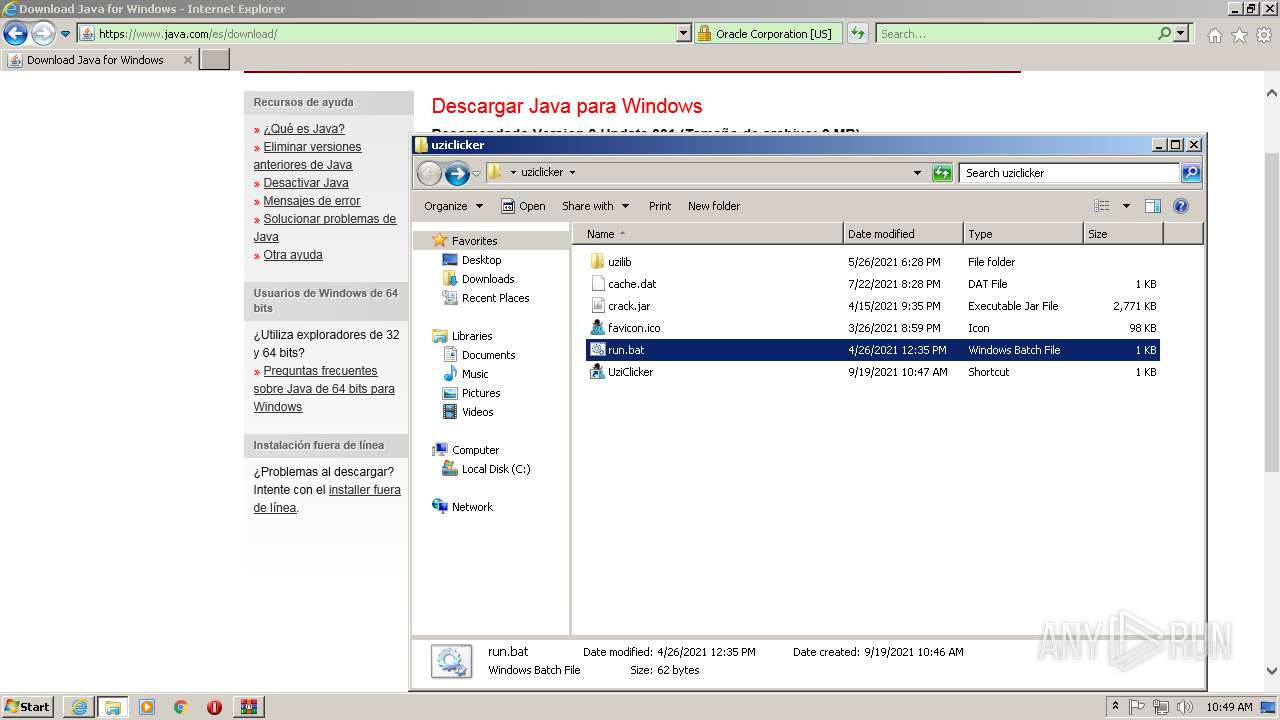1280x720 pixels.
Task: Expand the uziclicker breadcrumb arrow
Action: (572, 173)
